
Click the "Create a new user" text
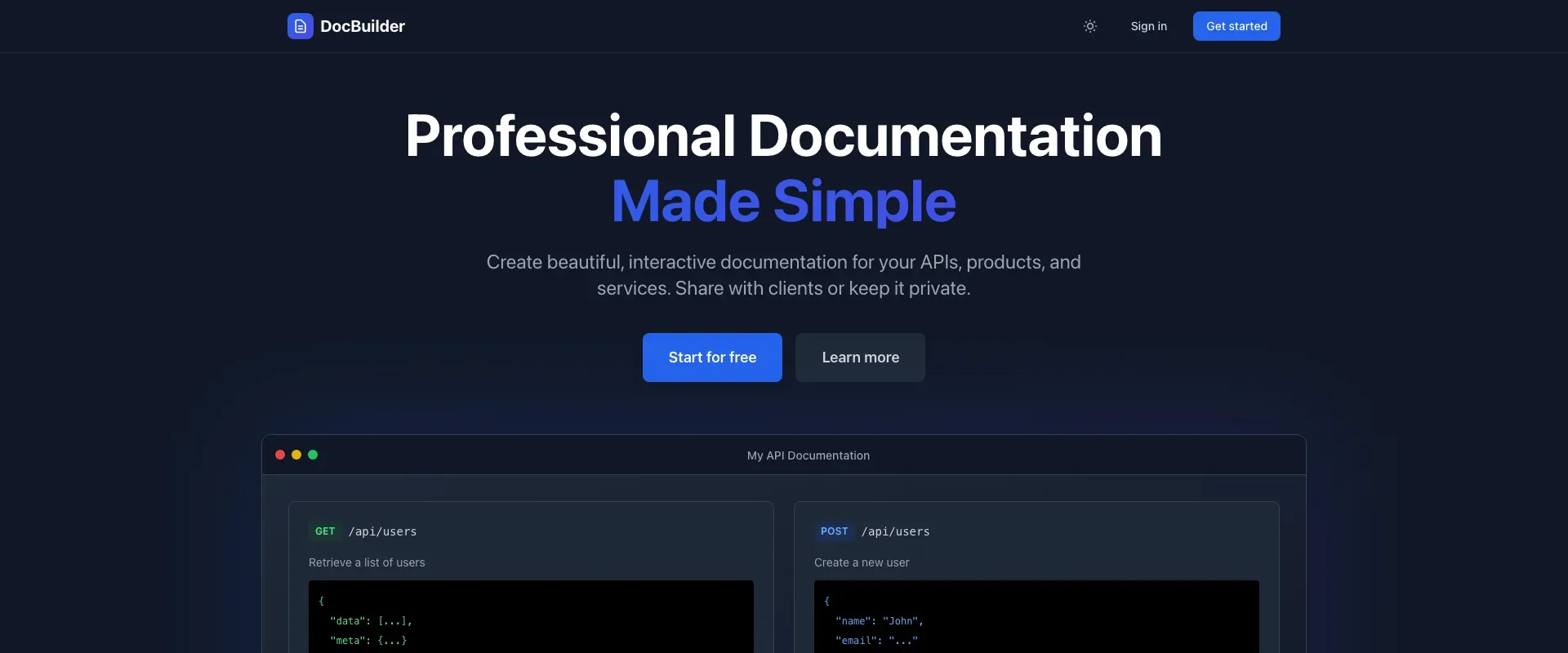click(x=862, y=562)
